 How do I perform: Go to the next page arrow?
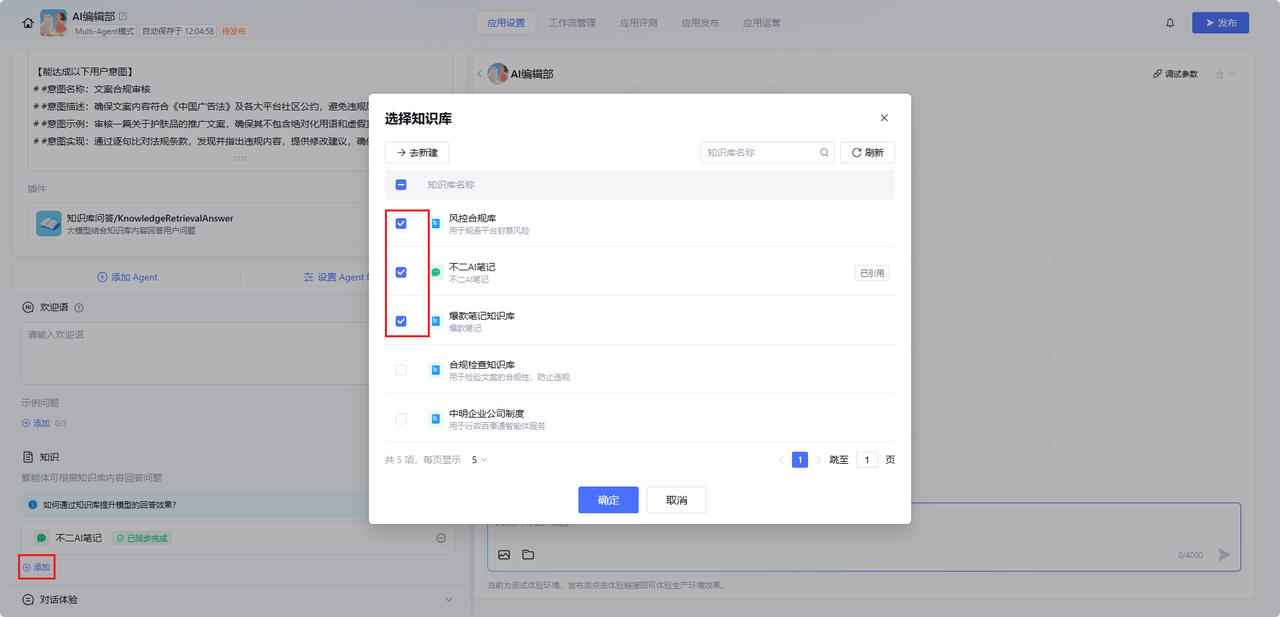click(x=818, y=460)
